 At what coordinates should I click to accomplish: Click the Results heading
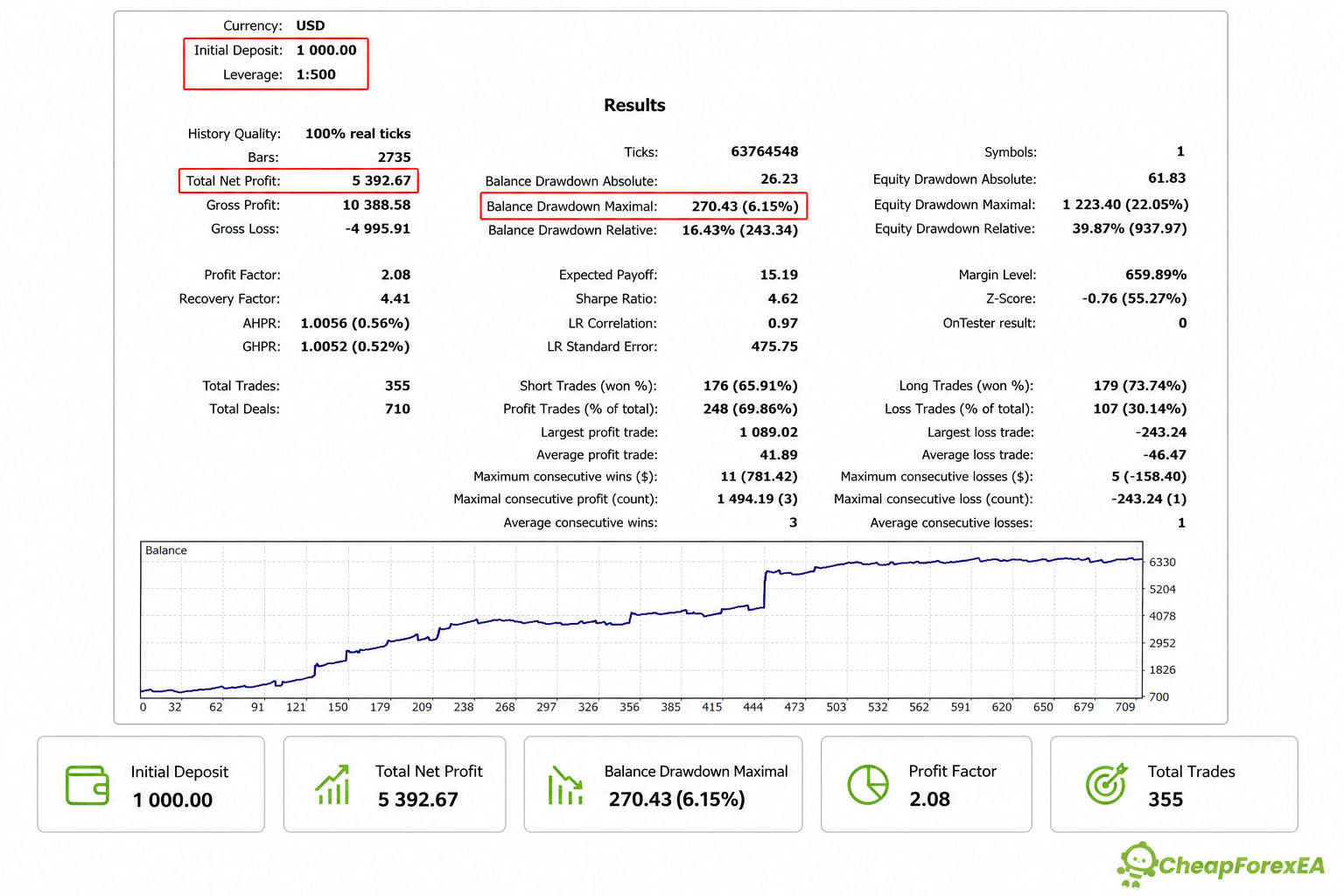coord(634,105)
